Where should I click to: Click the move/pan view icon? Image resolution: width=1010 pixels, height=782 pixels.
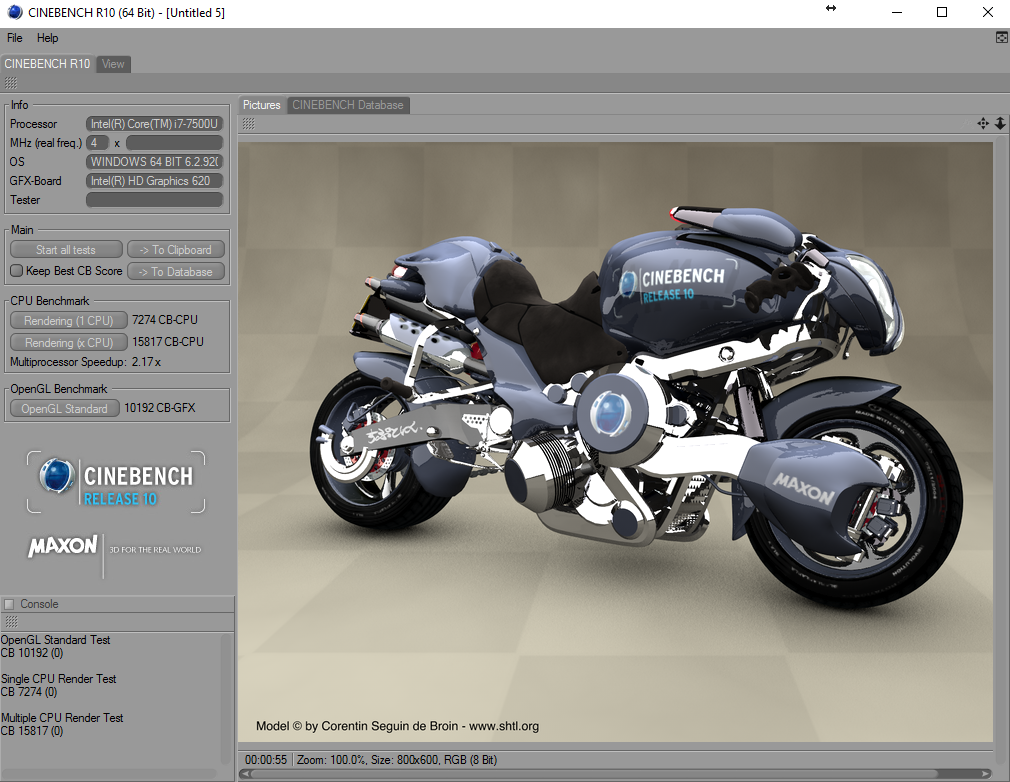pyautogui.click(x=982, y=123)
